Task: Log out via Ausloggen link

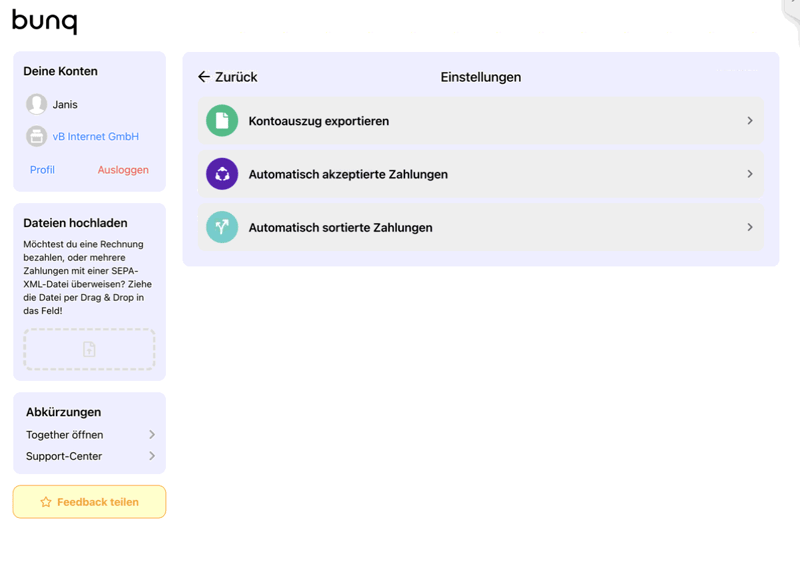Action: tap(123, 170)
